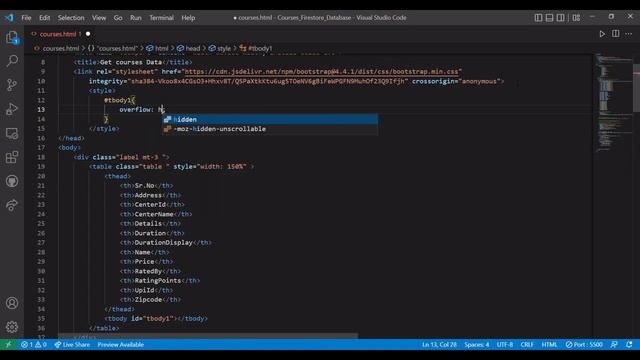Click #tbody1 breadcrumb item
640x360 pixels.
coord(256,48)
